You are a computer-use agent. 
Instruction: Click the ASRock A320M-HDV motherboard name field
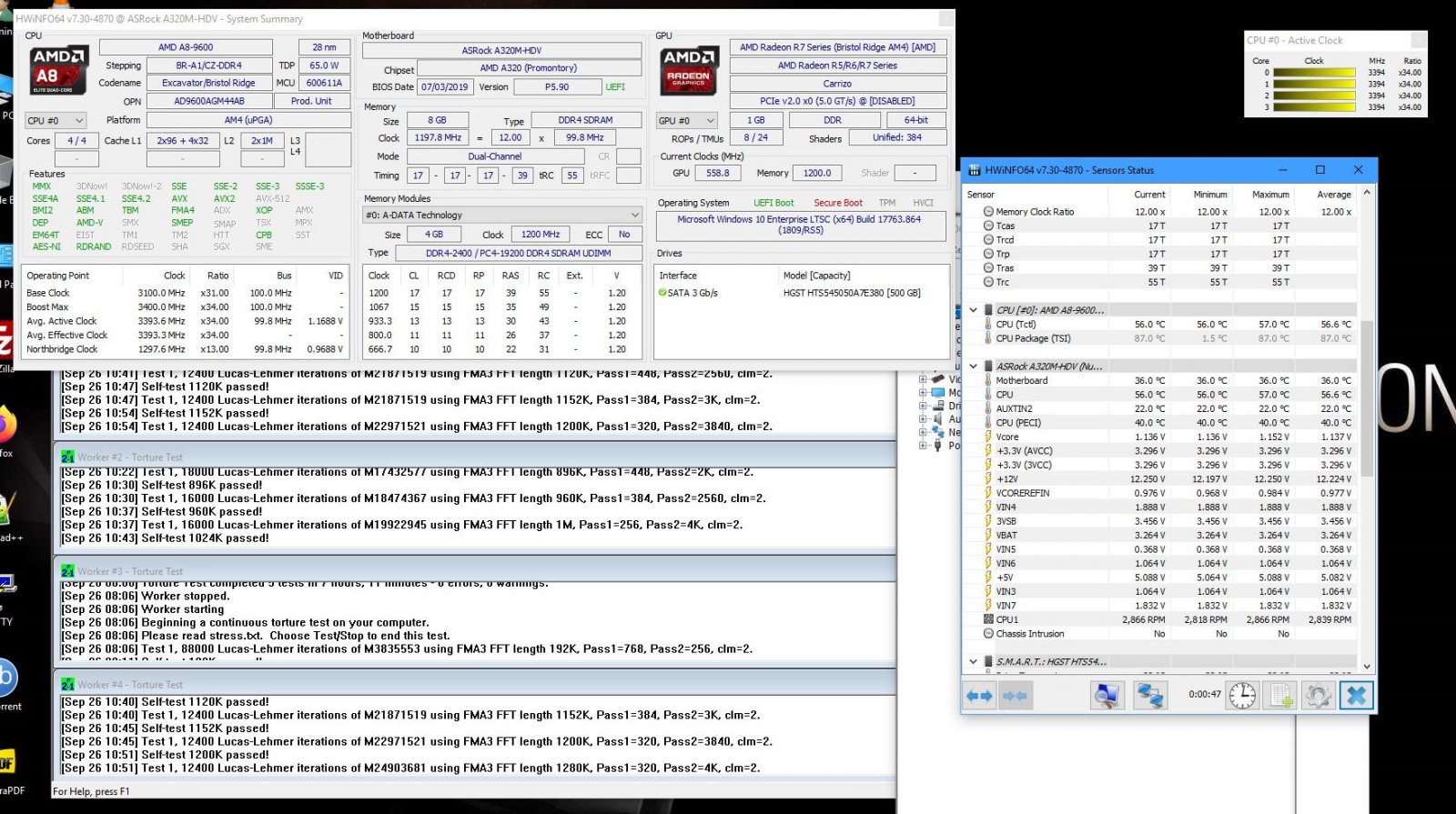(x=501, y=51)
